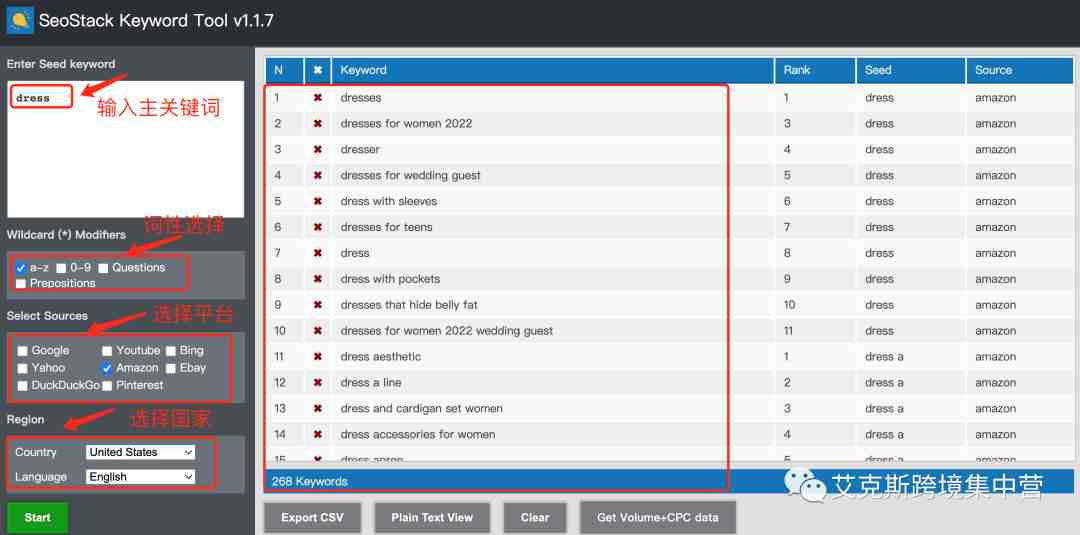Click the SeoStack Keyword Tool v1.1.7 title
Image resolution: width=1080 pixels, height=535 pixels.
coord(156,21)
